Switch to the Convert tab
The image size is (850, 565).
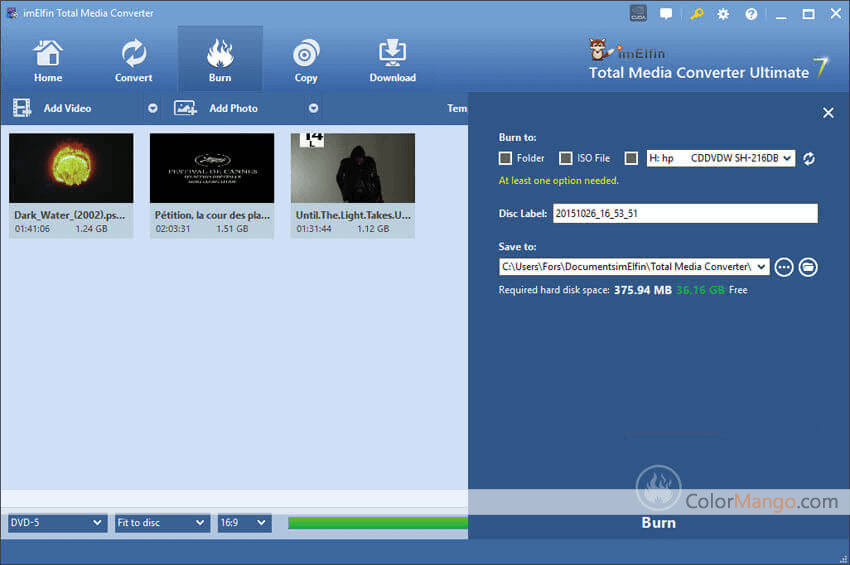pyautogui.click(x=133, y=61)
